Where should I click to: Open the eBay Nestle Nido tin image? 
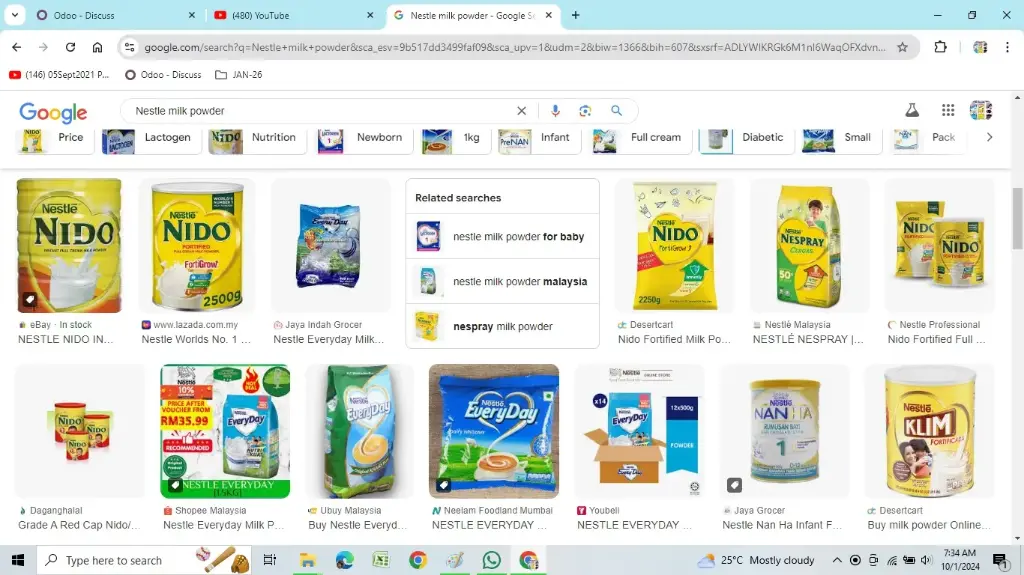point(69,246)
